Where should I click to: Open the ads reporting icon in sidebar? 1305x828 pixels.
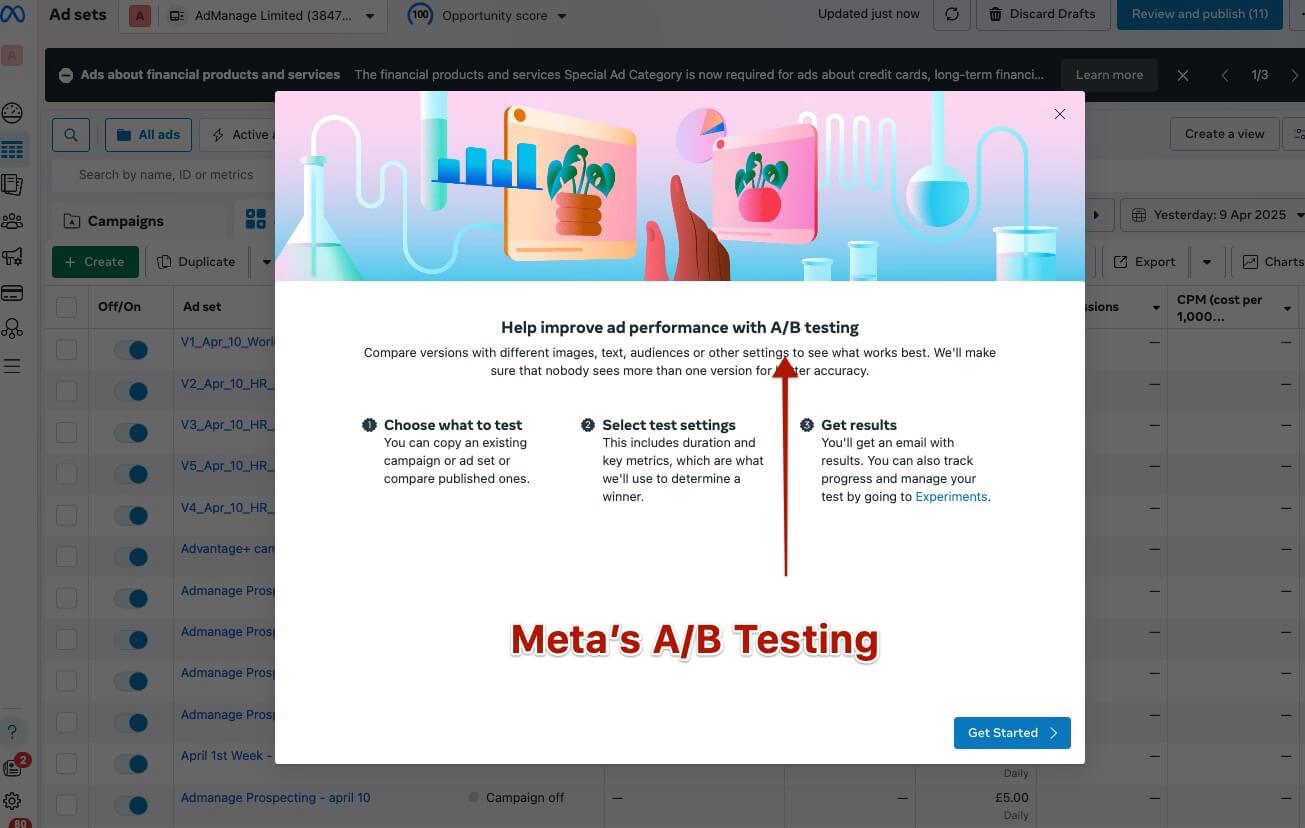[12, 185]
